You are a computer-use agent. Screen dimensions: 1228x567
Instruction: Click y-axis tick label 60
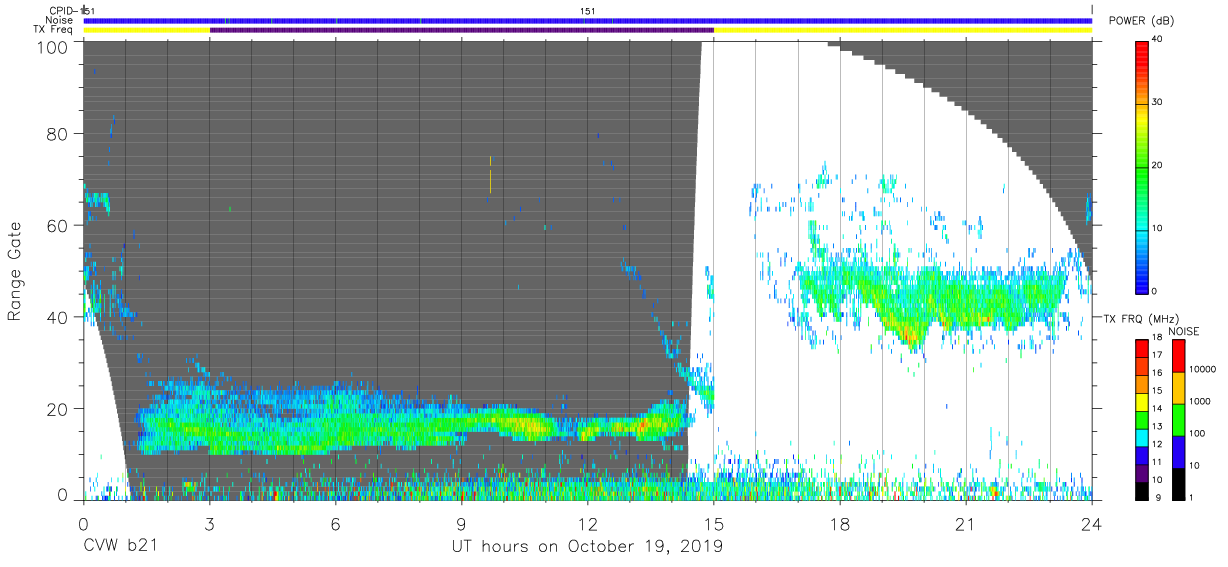(x=57, y=225)
